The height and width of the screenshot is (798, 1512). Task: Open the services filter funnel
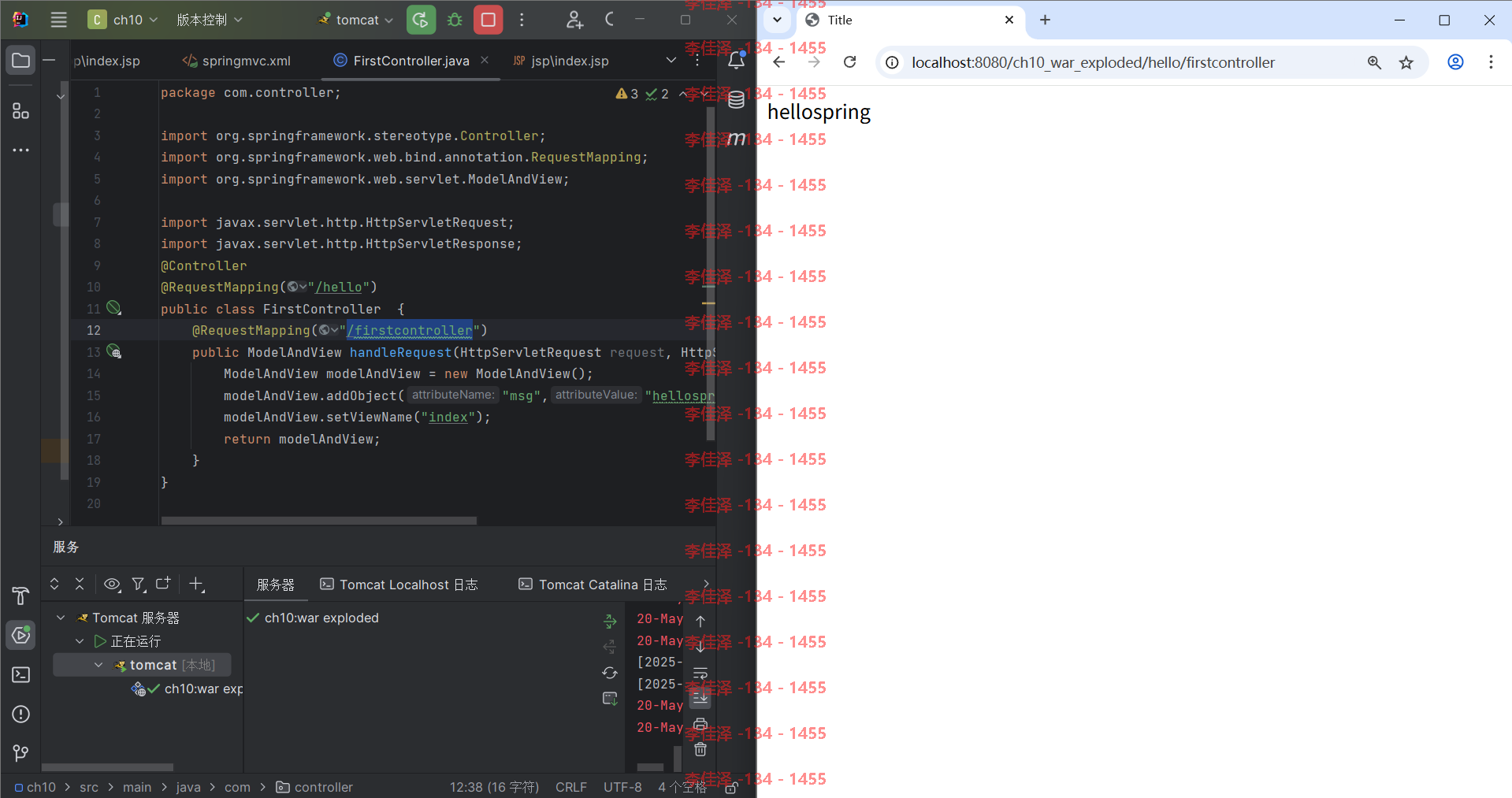pyautogui.click(x=138, y=584)
